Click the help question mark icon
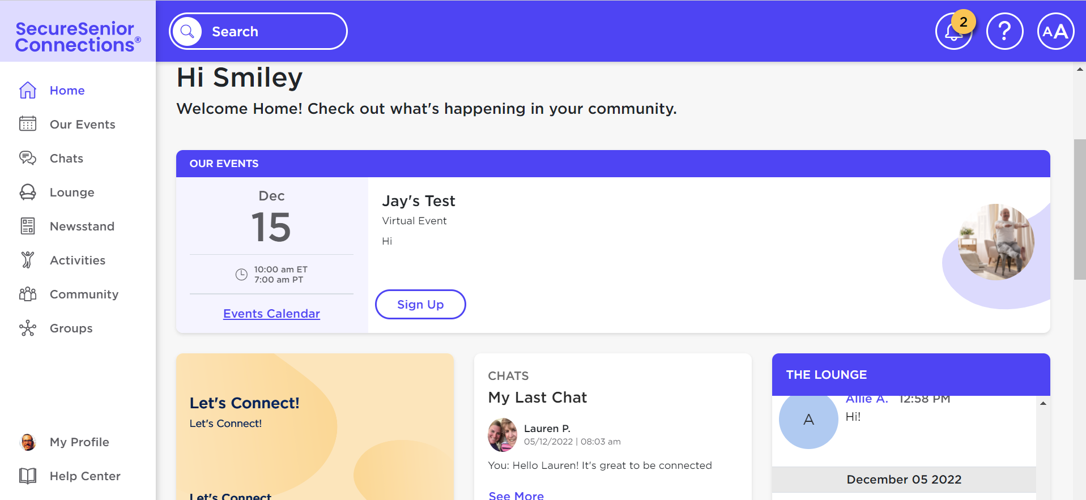 coord(1004,32)
